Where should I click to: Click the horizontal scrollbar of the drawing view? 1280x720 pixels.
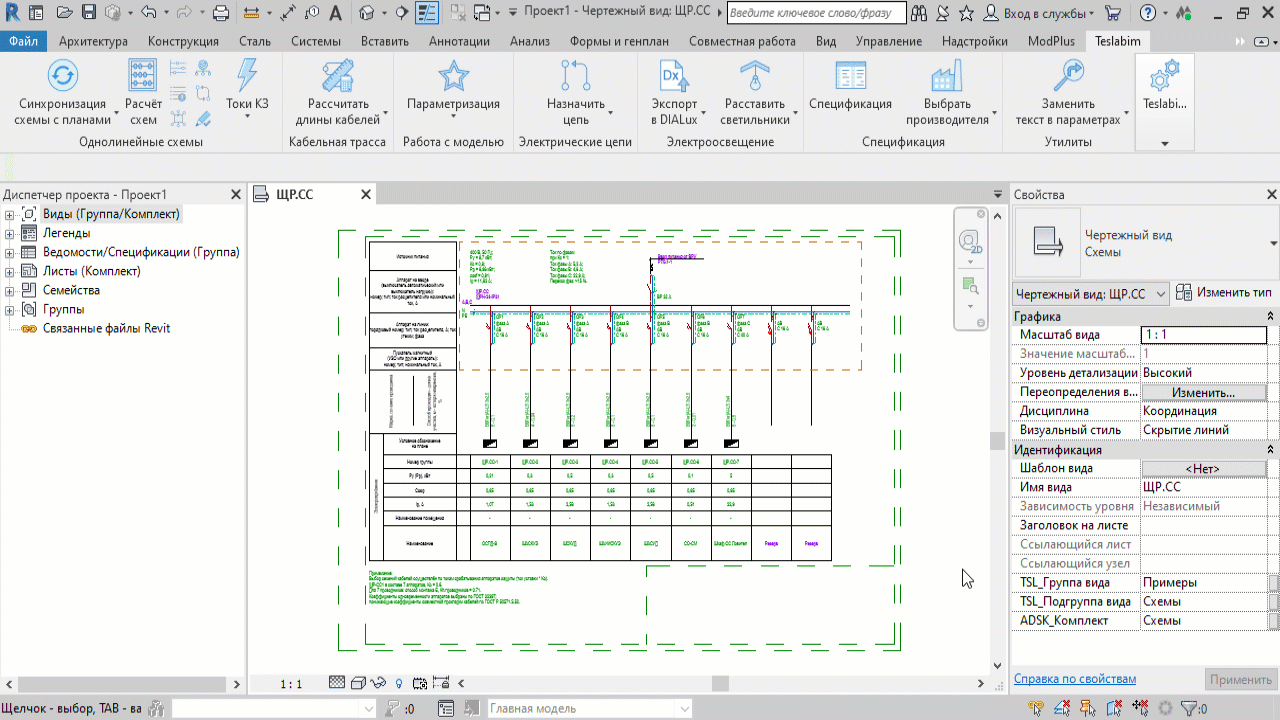(720, 684)
